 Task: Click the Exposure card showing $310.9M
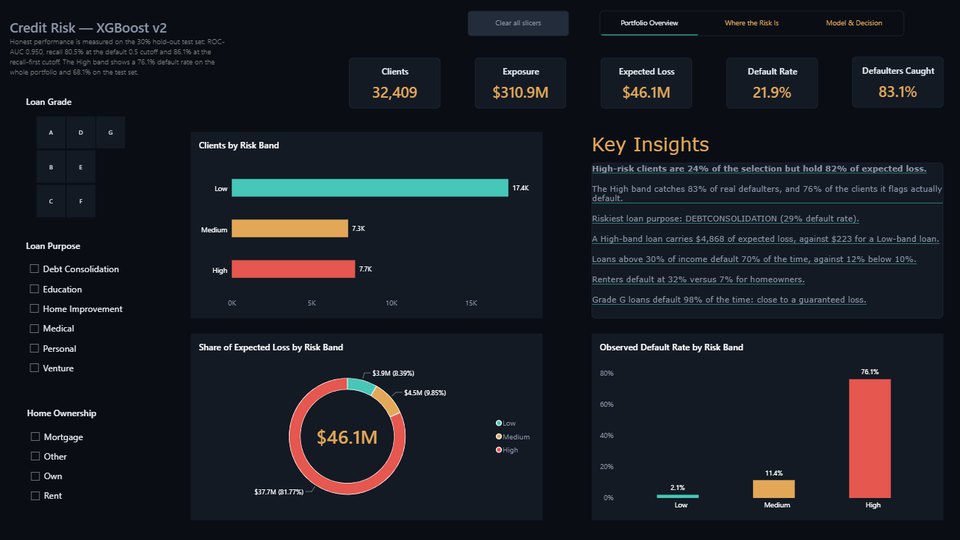click(520, 83)
